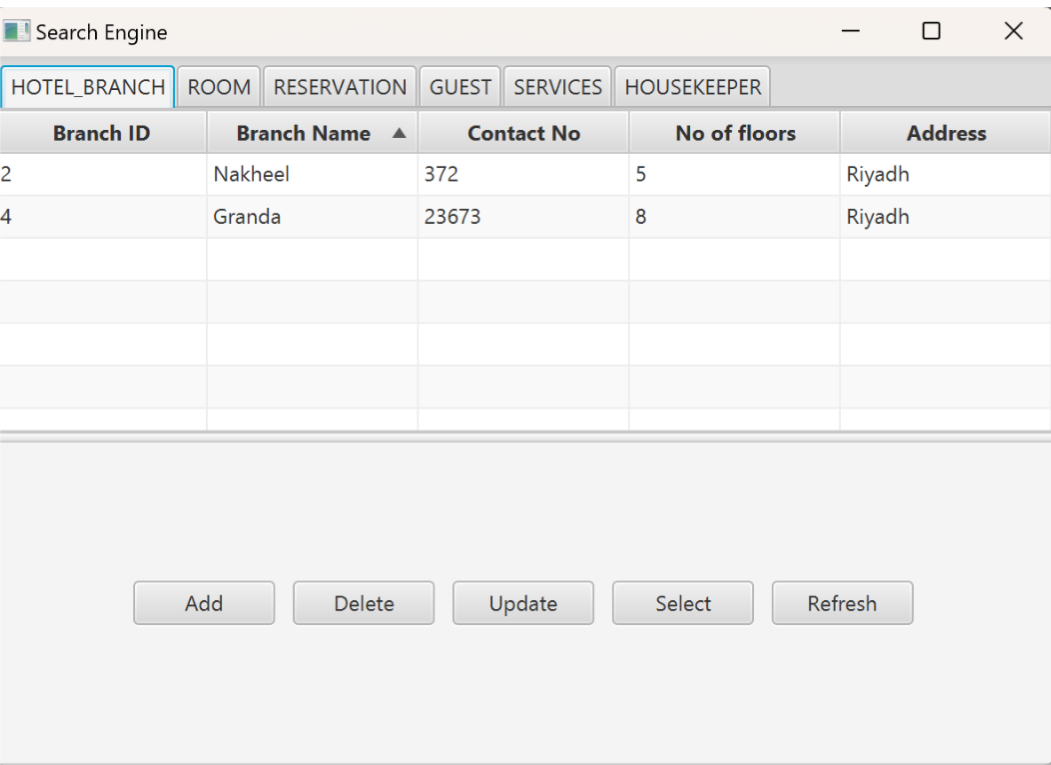Open the SERVICES tab
1051x765 pixels.
(557, 87)
